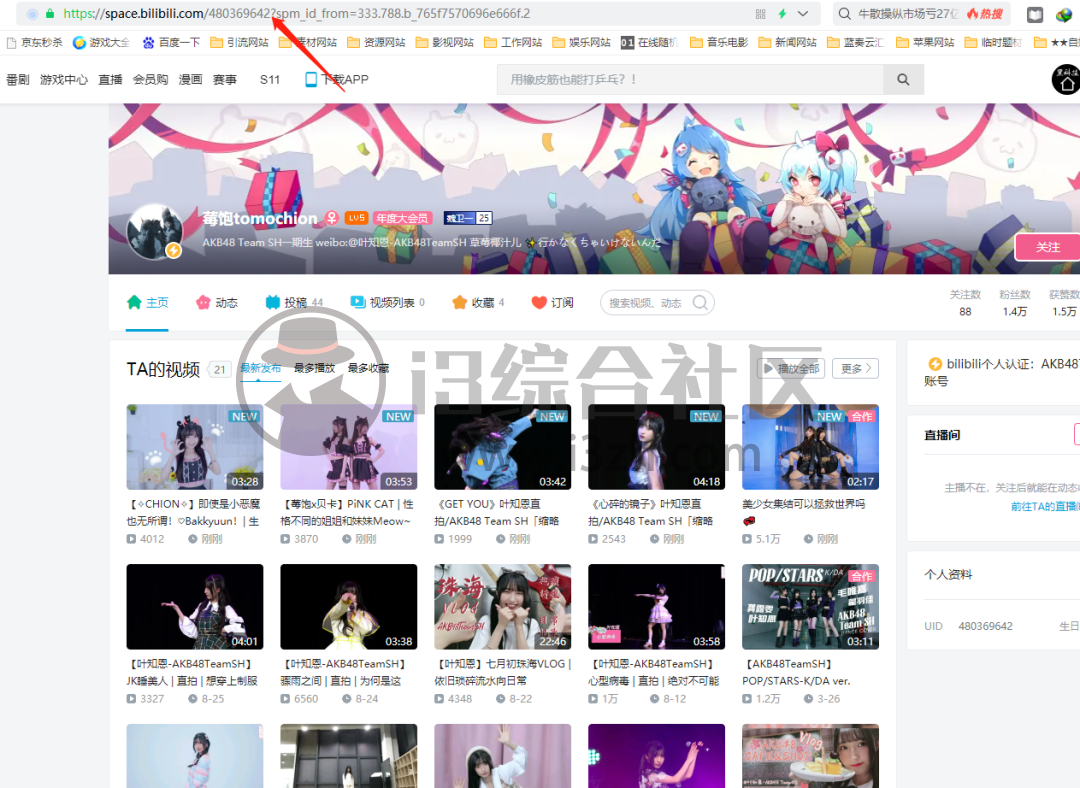Expand the 影视网站 bookmark folder
1080x788 pixels.
coord(445,43)
